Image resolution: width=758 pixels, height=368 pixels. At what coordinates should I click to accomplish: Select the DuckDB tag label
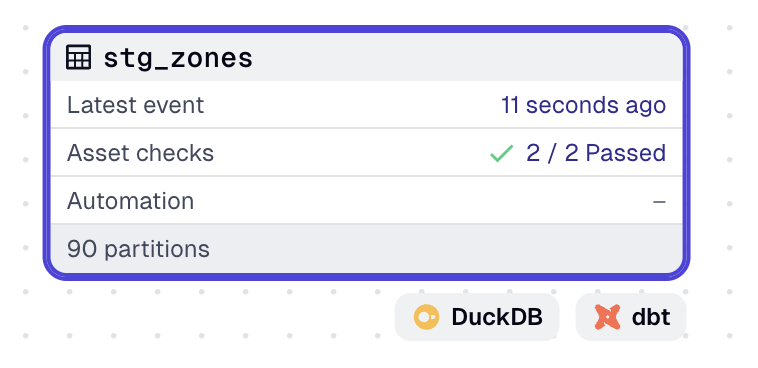point(497,317)
